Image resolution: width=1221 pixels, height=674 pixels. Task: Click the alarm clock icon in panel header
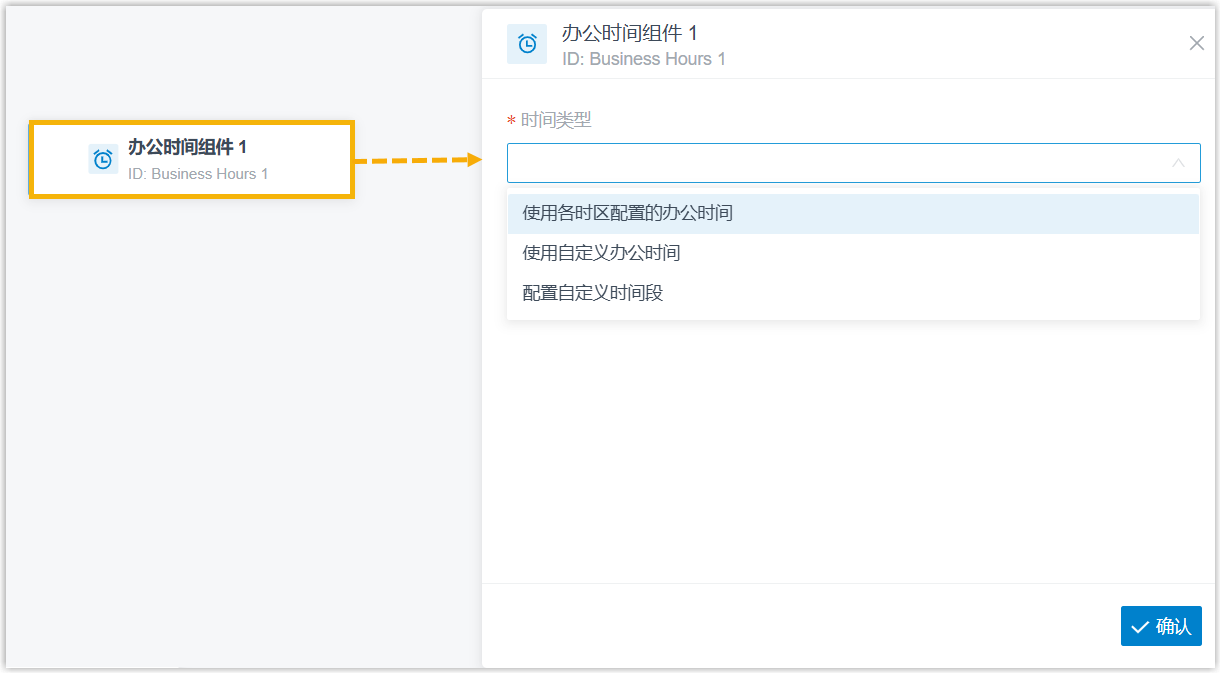tap(527, 44)
